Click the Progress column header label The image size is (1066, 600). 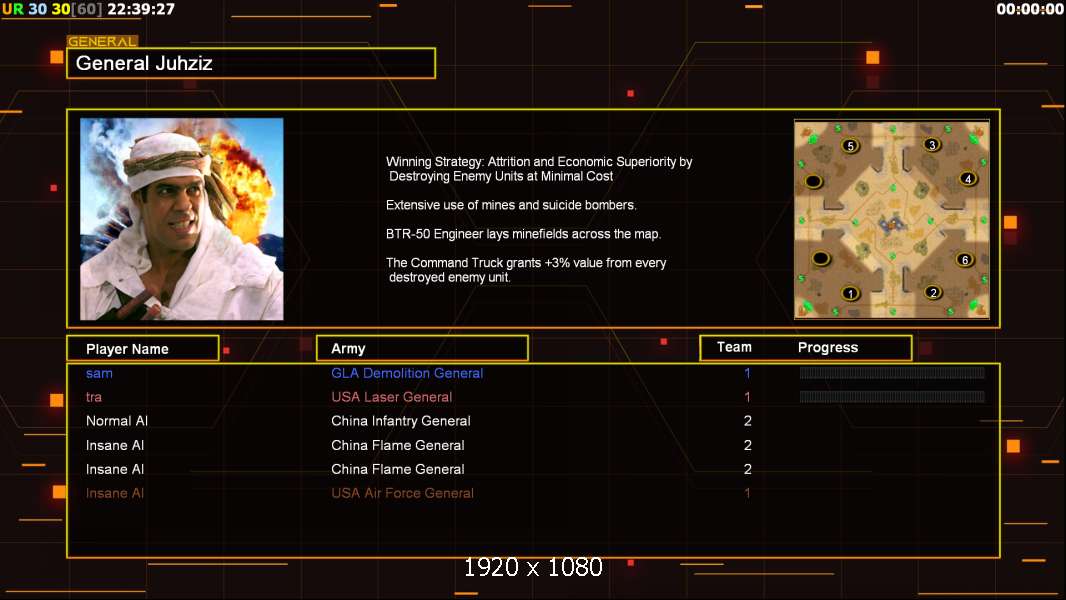click(x=827, y=348)
